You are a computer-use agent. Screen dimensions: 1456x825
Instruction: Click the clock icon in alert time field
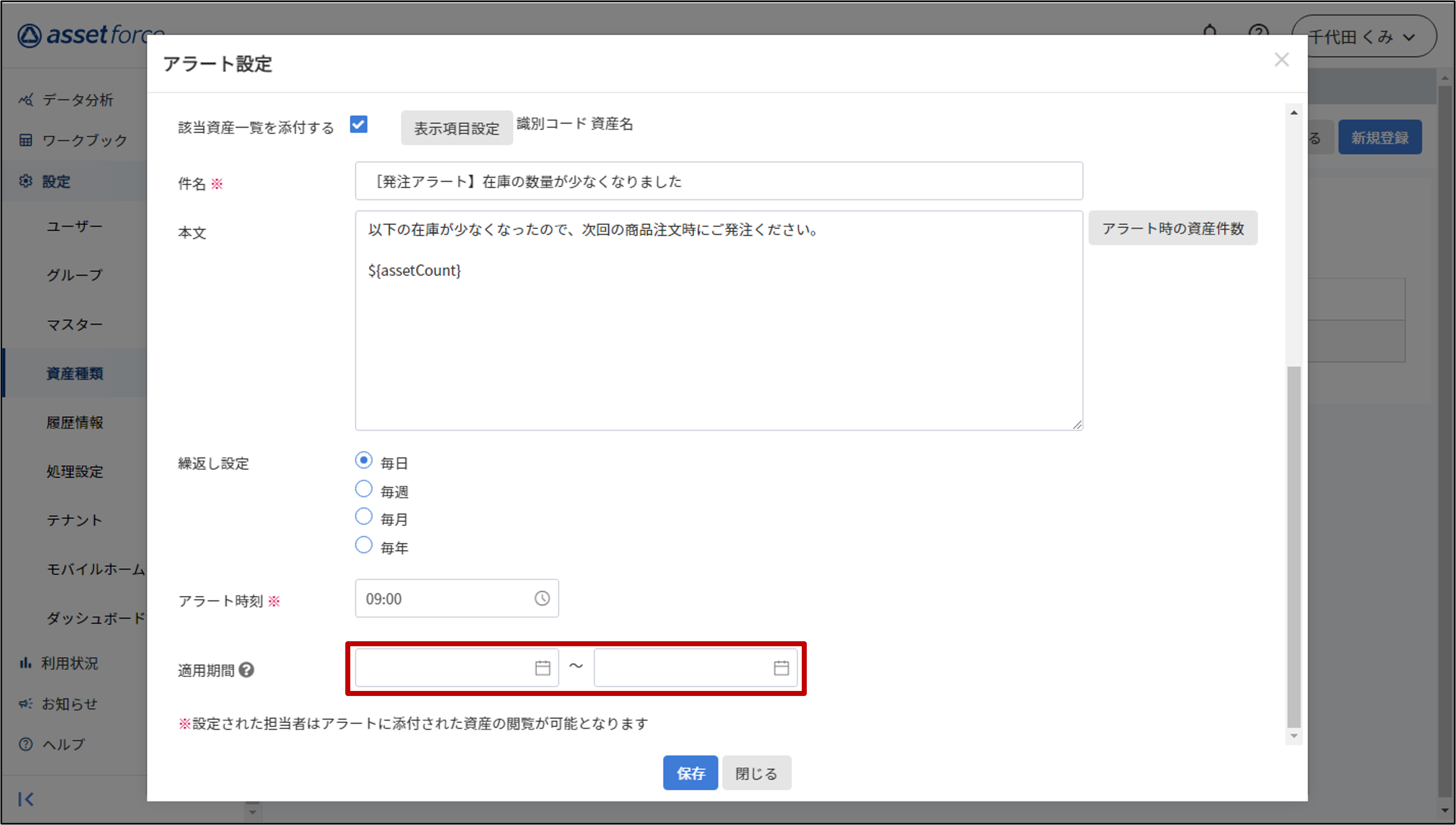[542, 598]
